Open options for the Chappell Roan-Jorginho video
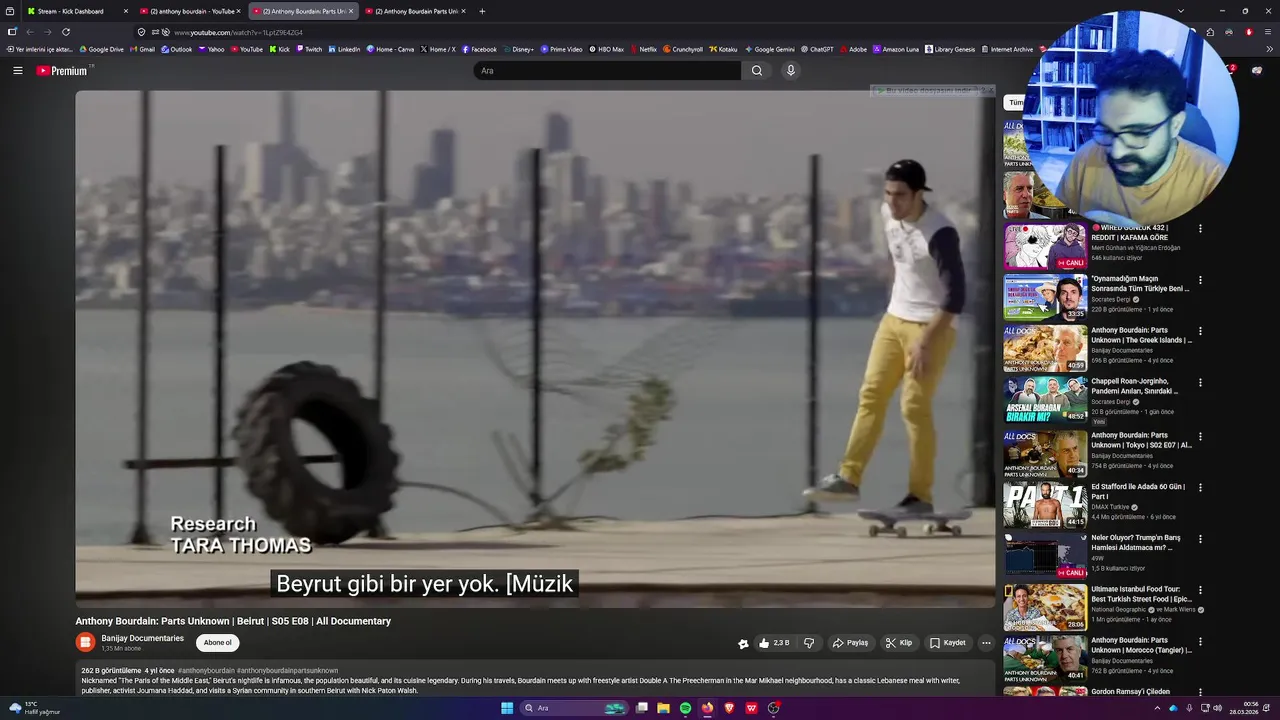This screenshot has height=720, width=1280. [1201, 382]
